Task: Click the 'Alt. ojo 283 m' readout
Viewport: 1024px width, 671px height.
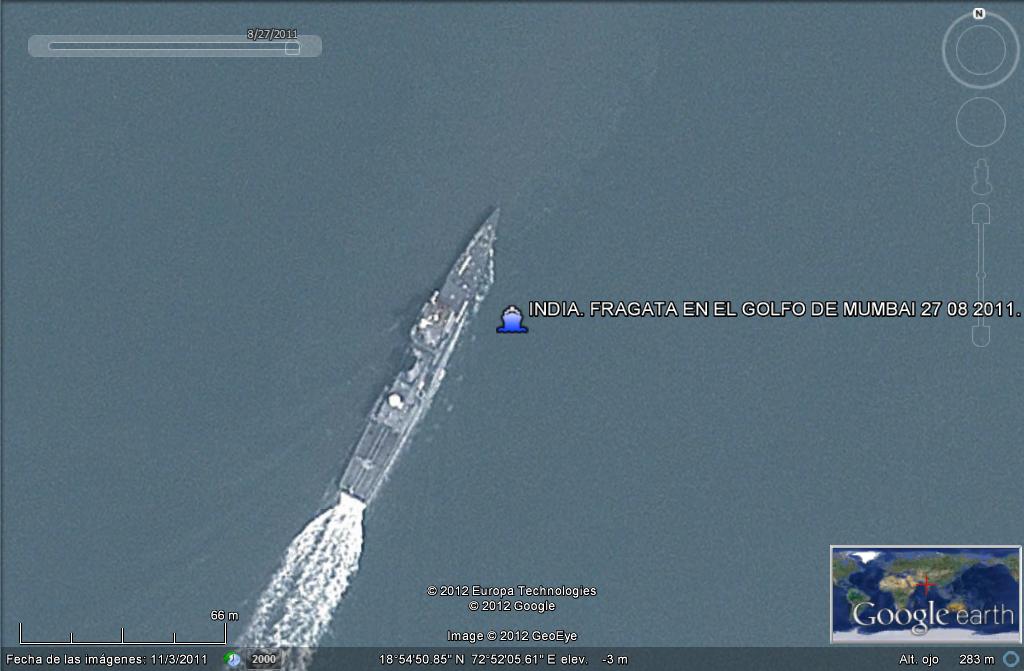Action: 946,659
